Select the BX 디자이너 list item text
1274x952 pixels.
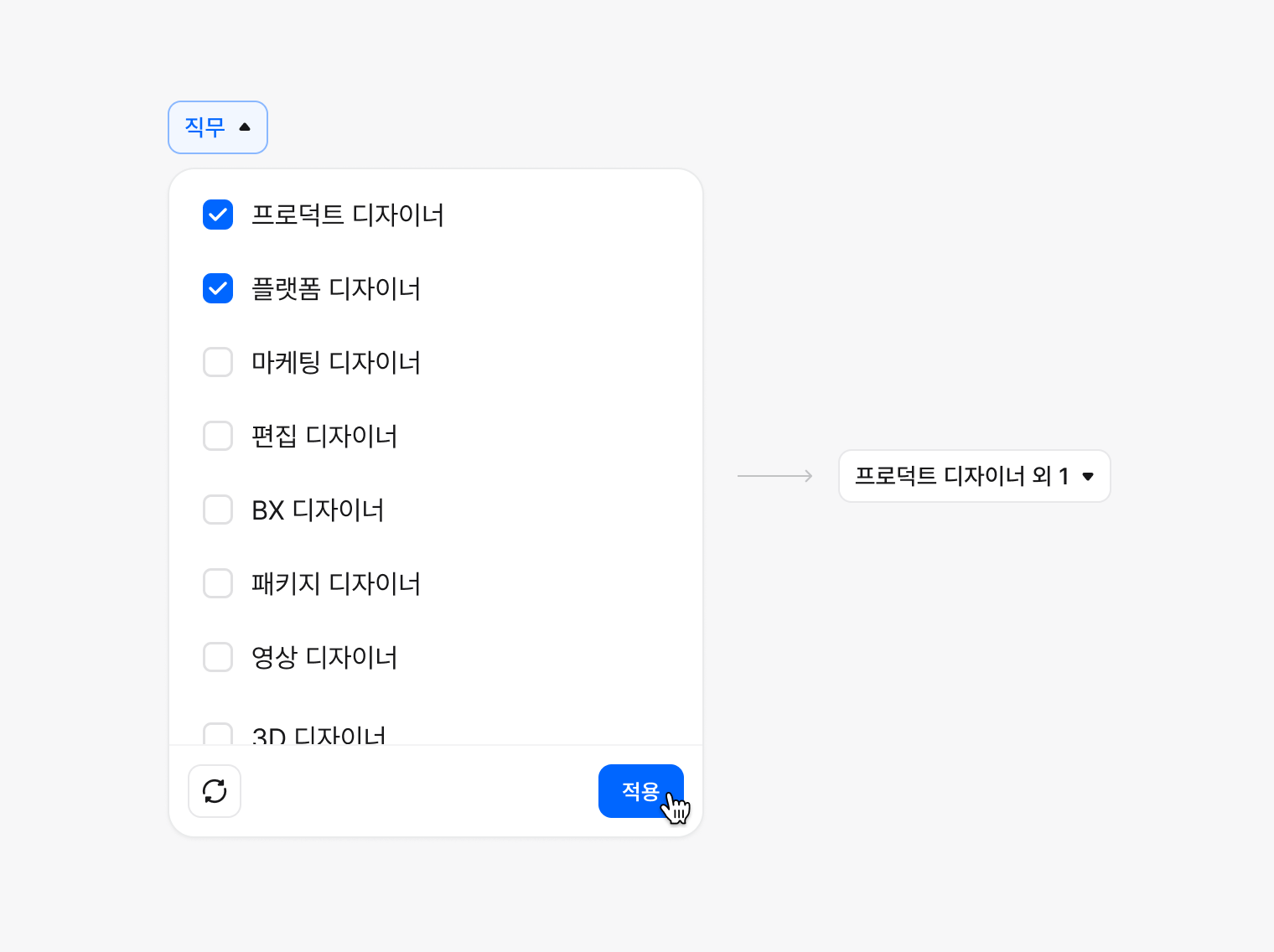coord(318,510)
